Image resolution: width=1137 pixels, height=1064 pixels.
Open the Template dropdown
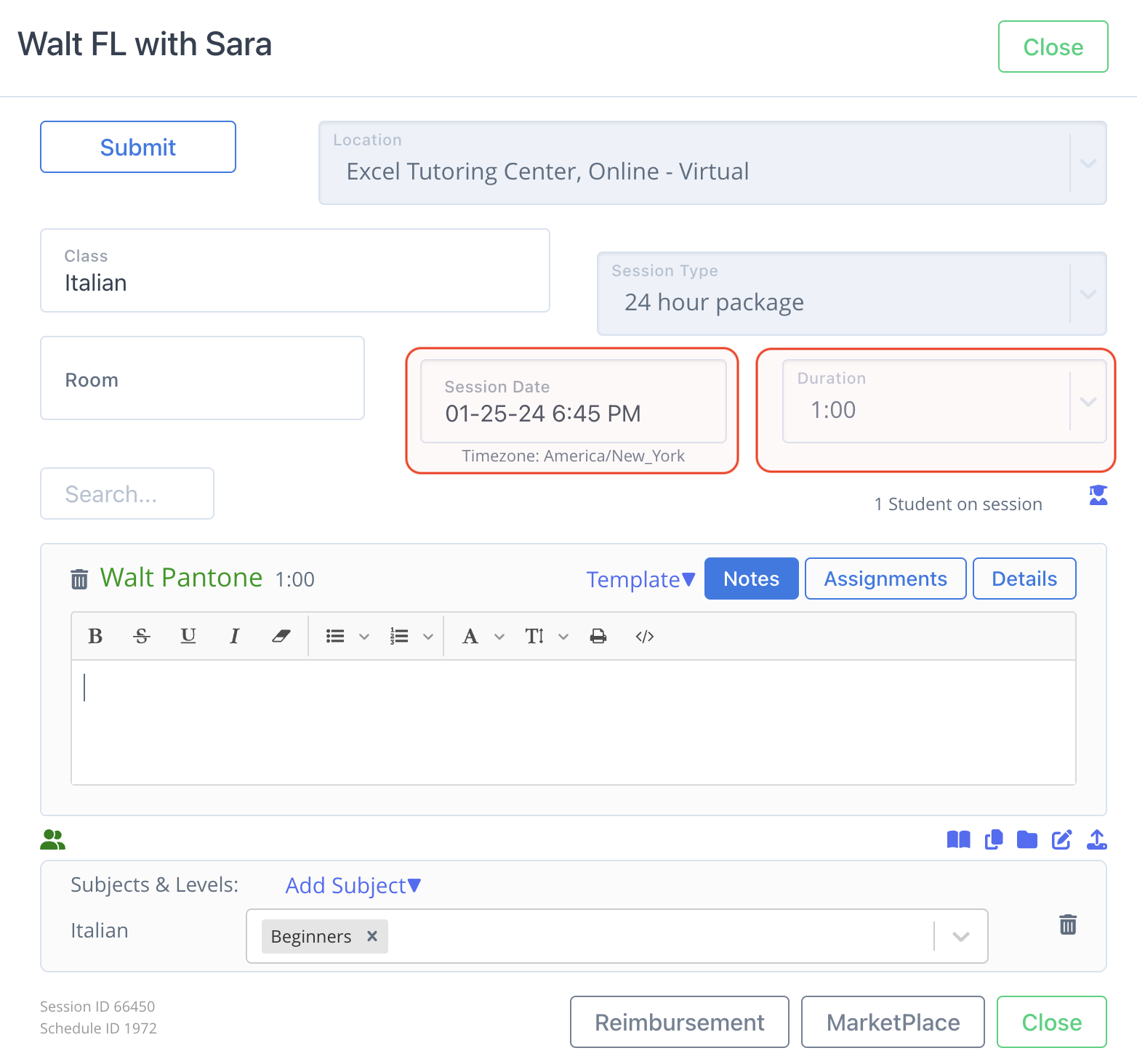pos(640,579)
